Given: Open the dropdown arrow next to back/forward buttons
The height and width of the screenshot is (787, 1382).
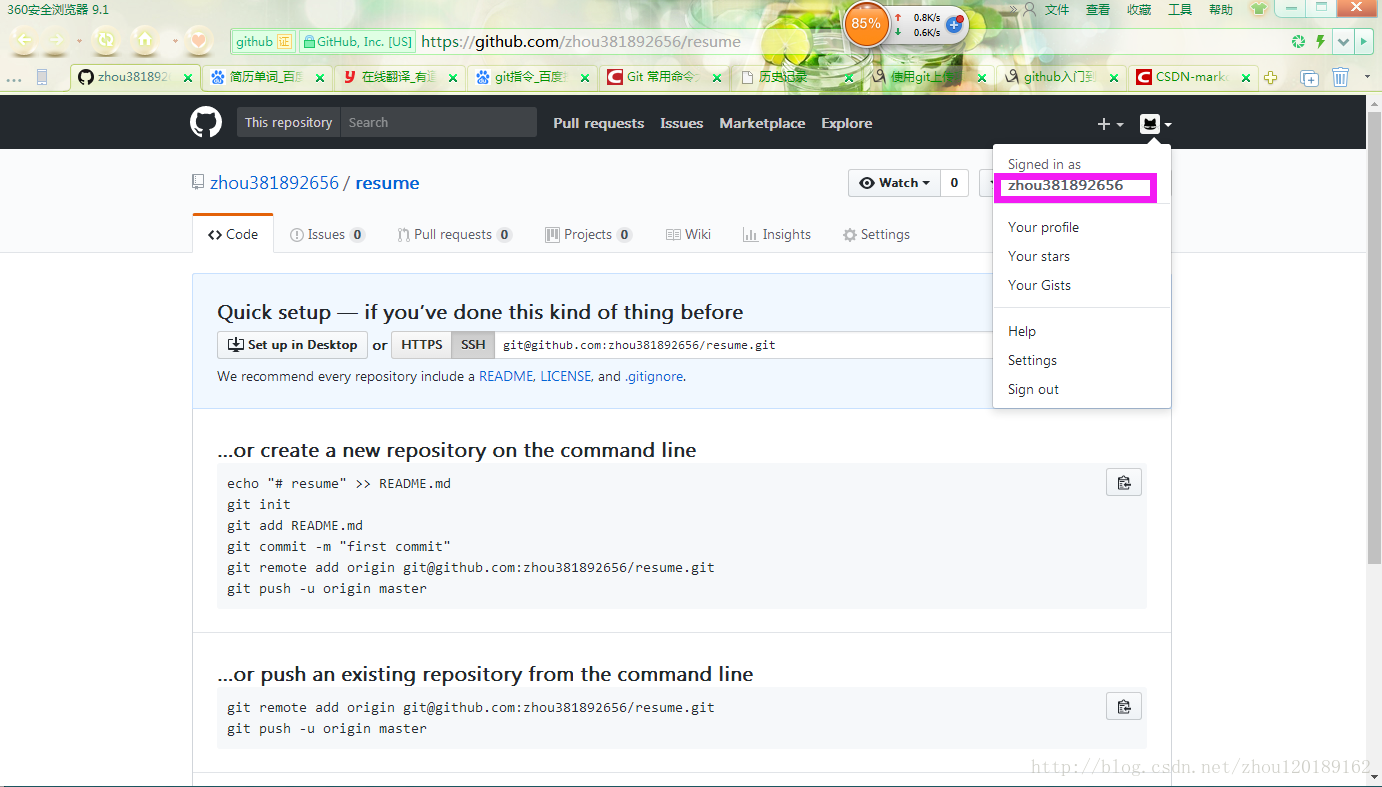Looking at the screenshot, I should 78,42.
